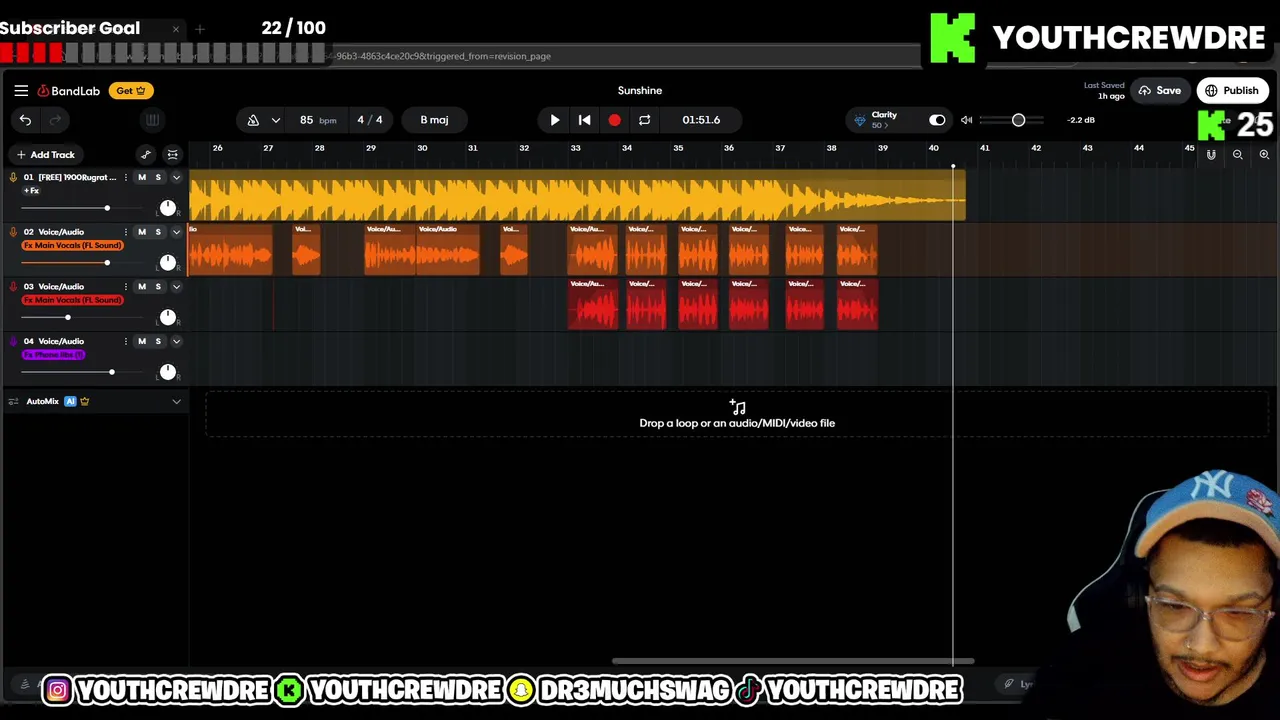1280x720 pixels.
Task: Select the yellow beat clip on track 01
Action: coord(577,195)
